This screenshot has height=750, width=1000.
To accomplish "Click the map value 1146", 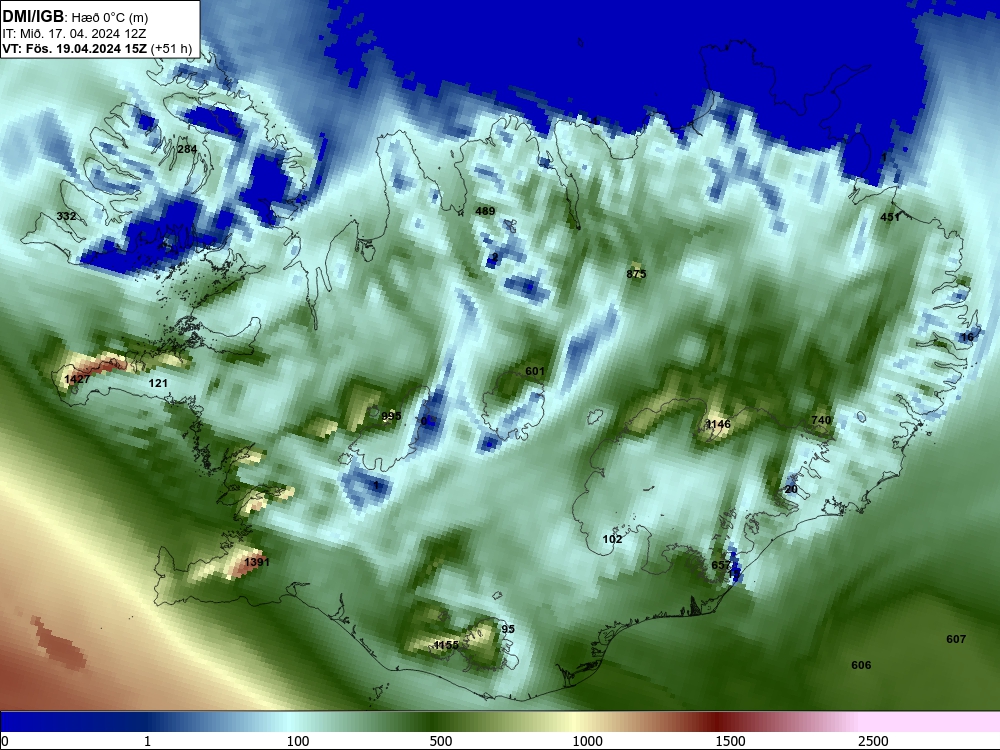I will [x=718, y=424].
